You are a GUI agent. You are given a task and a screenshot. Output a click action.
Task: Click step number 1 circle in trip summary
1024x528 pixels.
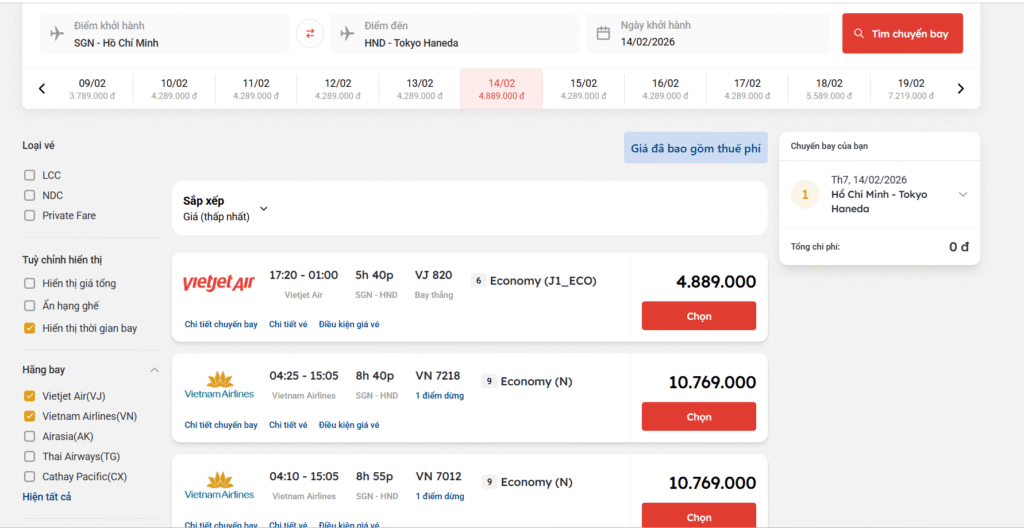point(805,195)
